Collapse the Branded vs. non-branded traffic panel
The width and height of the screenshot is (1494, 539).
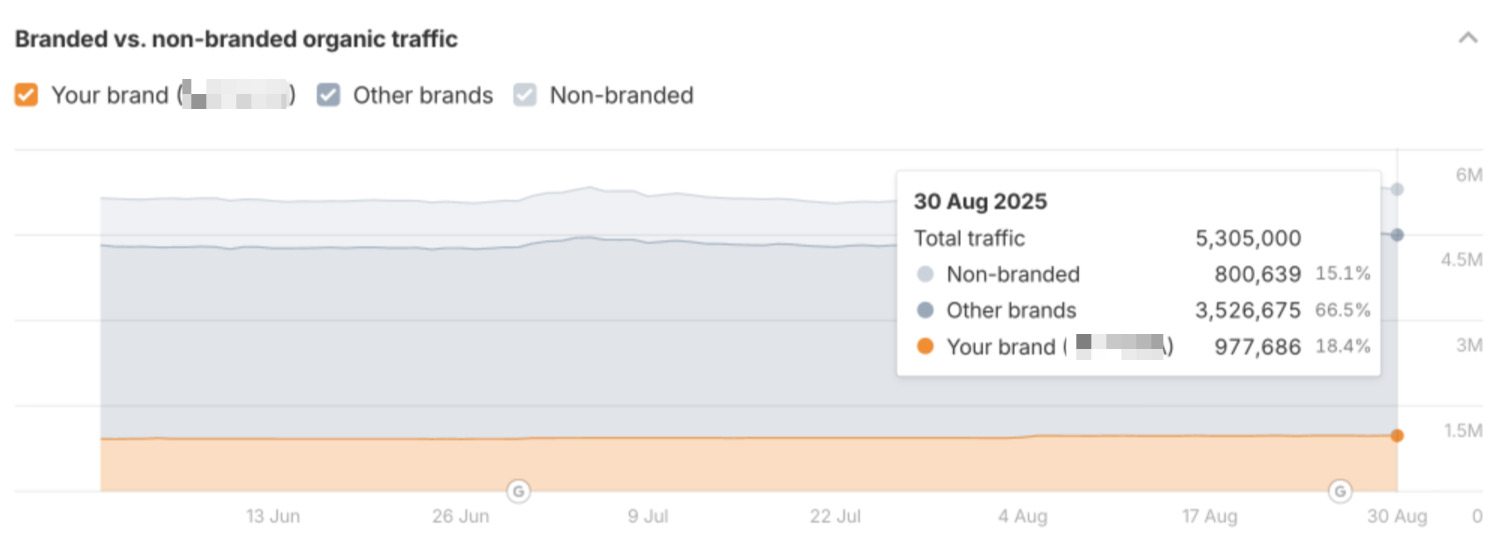pos(1467,39)
